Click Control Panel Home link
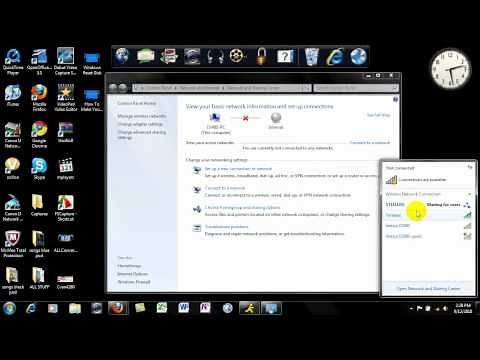This screenshot has height=360, width=480. pyautogui.click(x=137, y=103)
